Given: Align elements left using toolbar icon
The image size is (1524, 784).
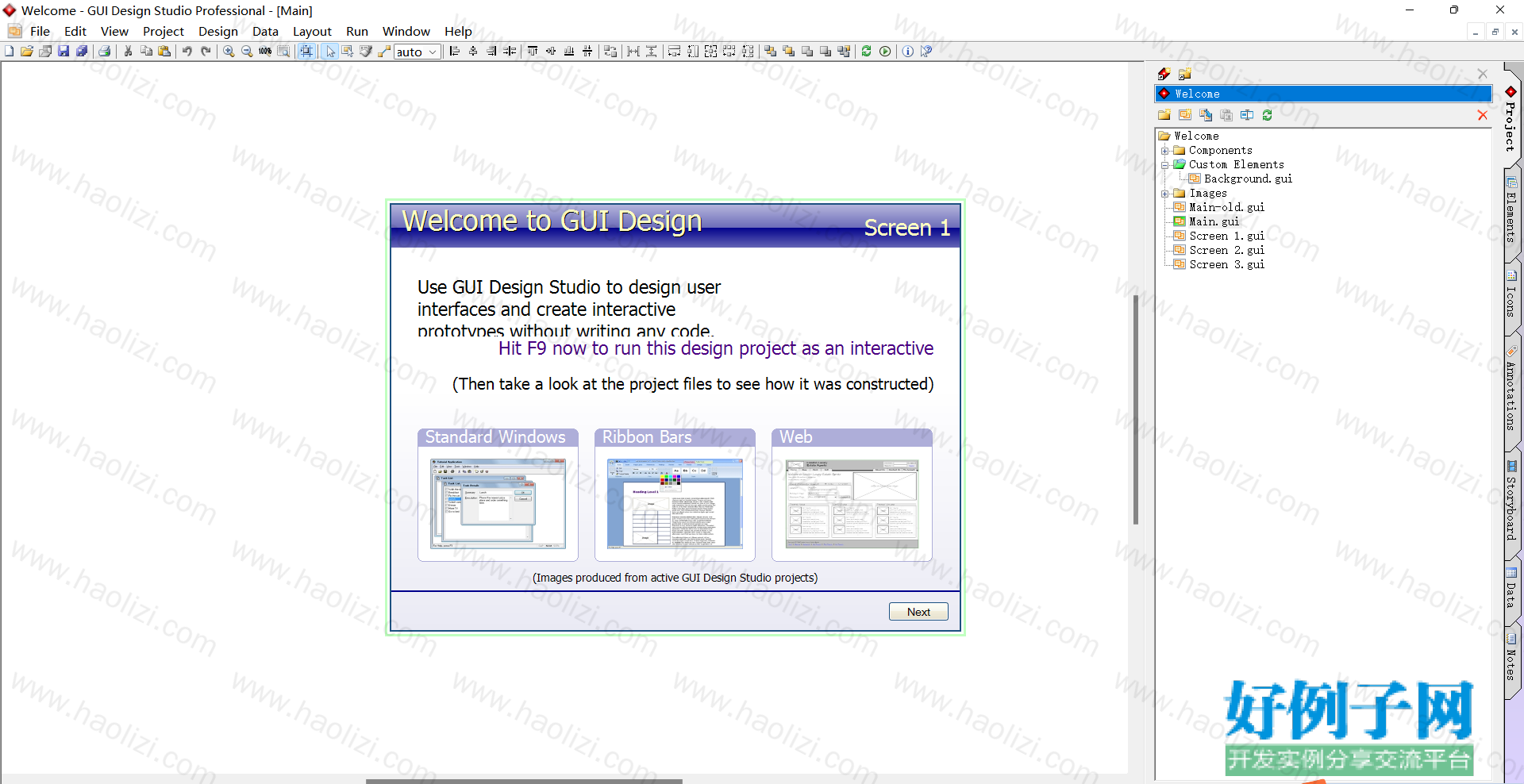Looking at the screenshot, I should click(x=455, y=52).
